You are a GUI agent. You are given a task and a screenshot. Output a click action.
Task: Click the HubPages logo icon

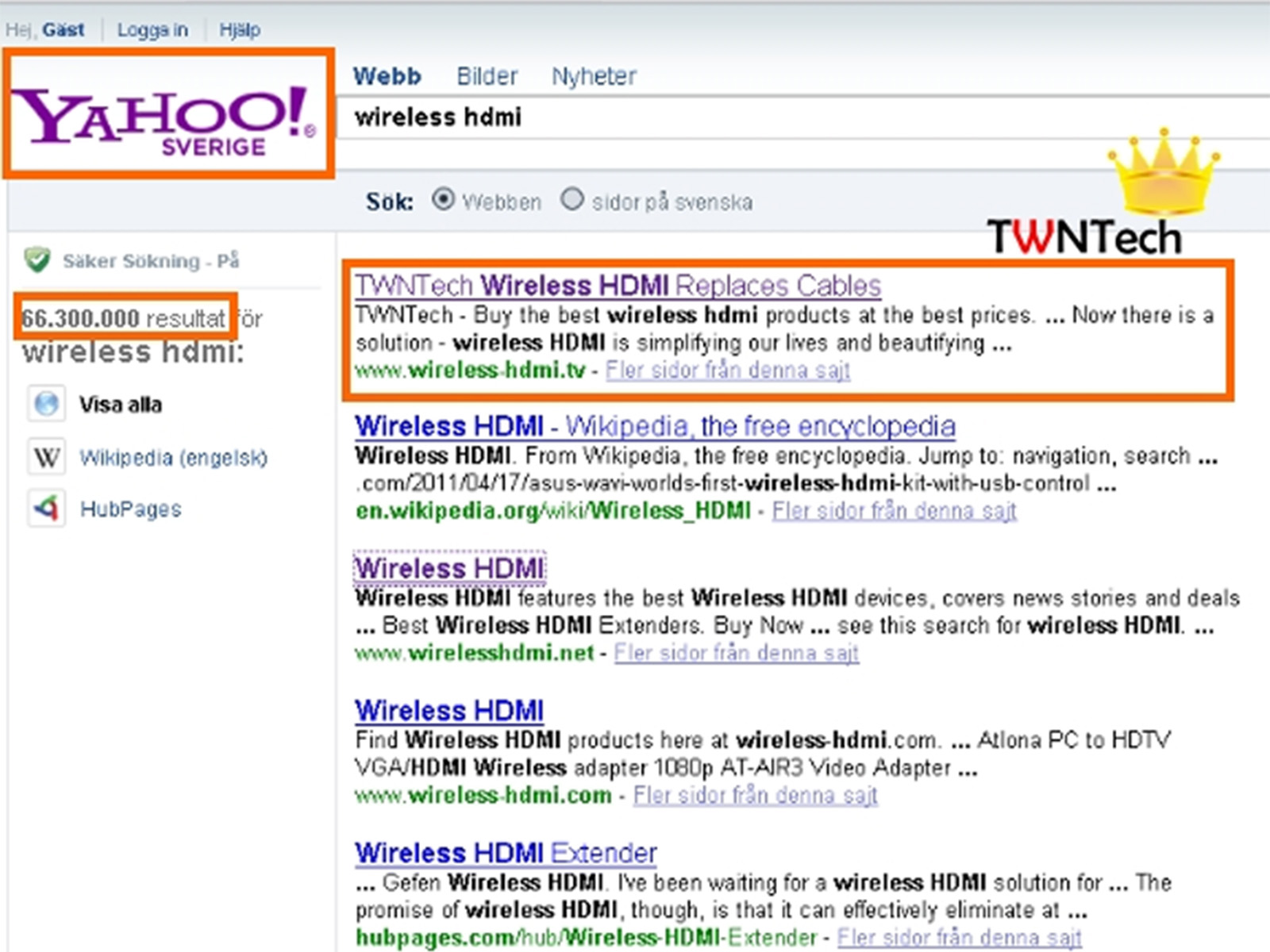(x=47, y=509)
